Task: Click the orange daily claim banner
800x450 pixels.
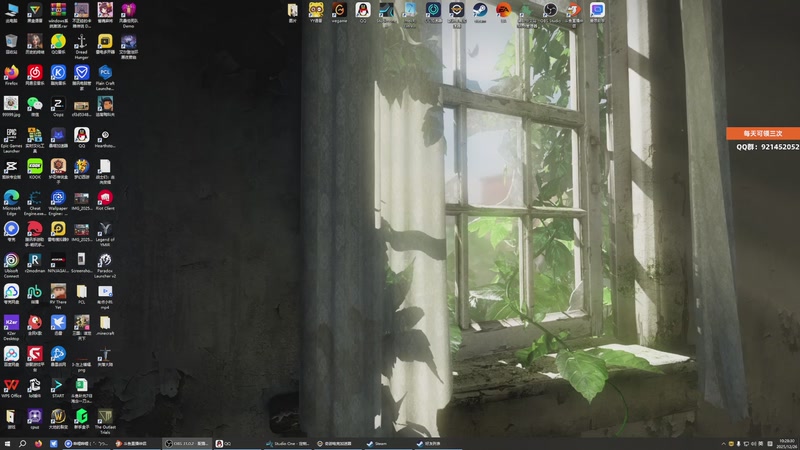Action: (763, 133)
